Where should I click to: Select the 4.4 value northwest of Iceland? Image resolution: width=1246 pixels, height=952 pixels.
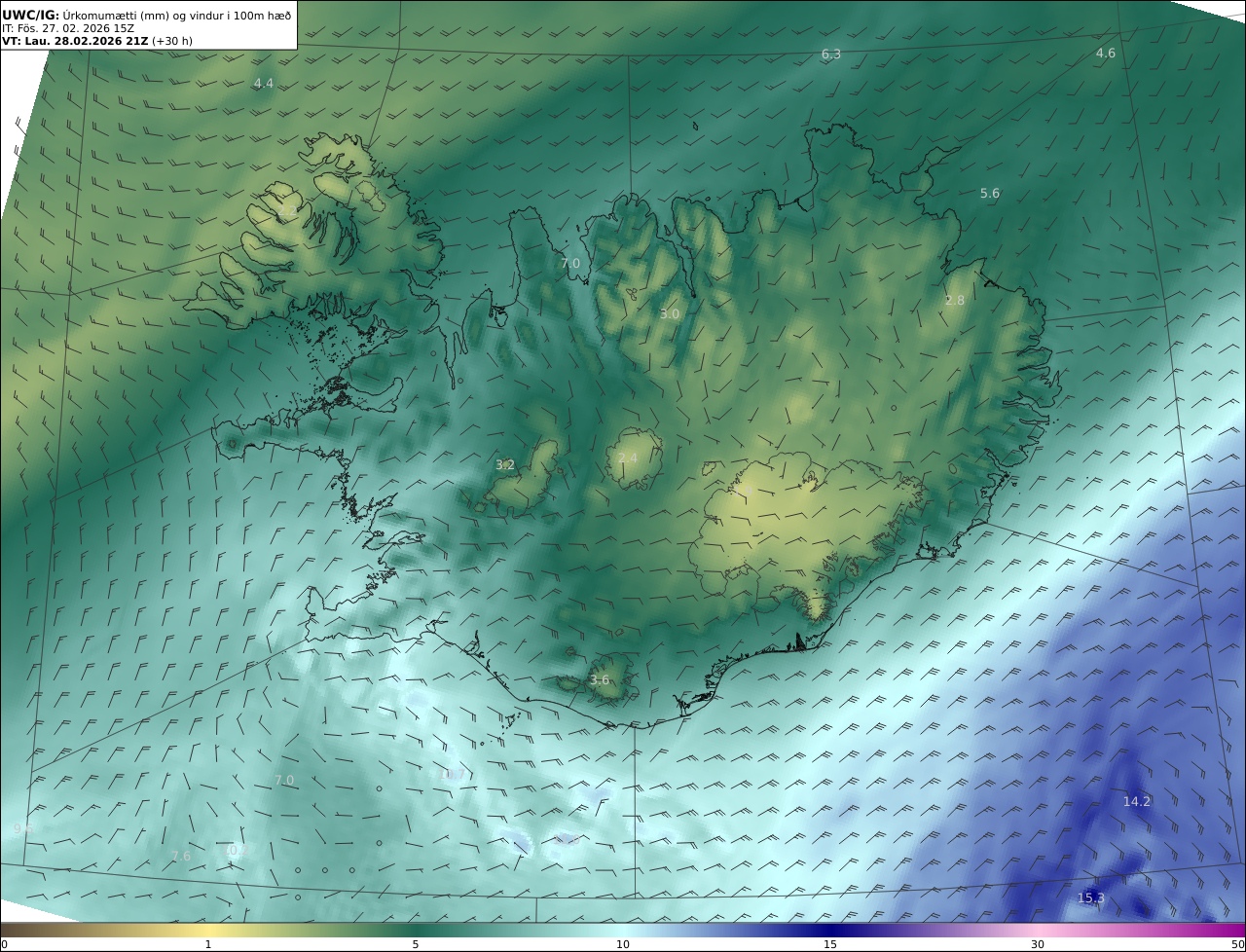[264, 84]
